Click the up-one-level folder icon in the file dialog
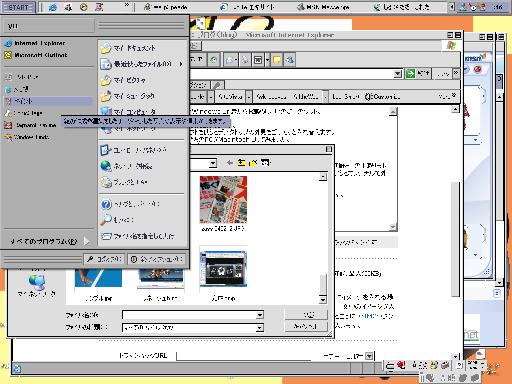The width and height of the screenshot is (512, 384). (241, 163)
